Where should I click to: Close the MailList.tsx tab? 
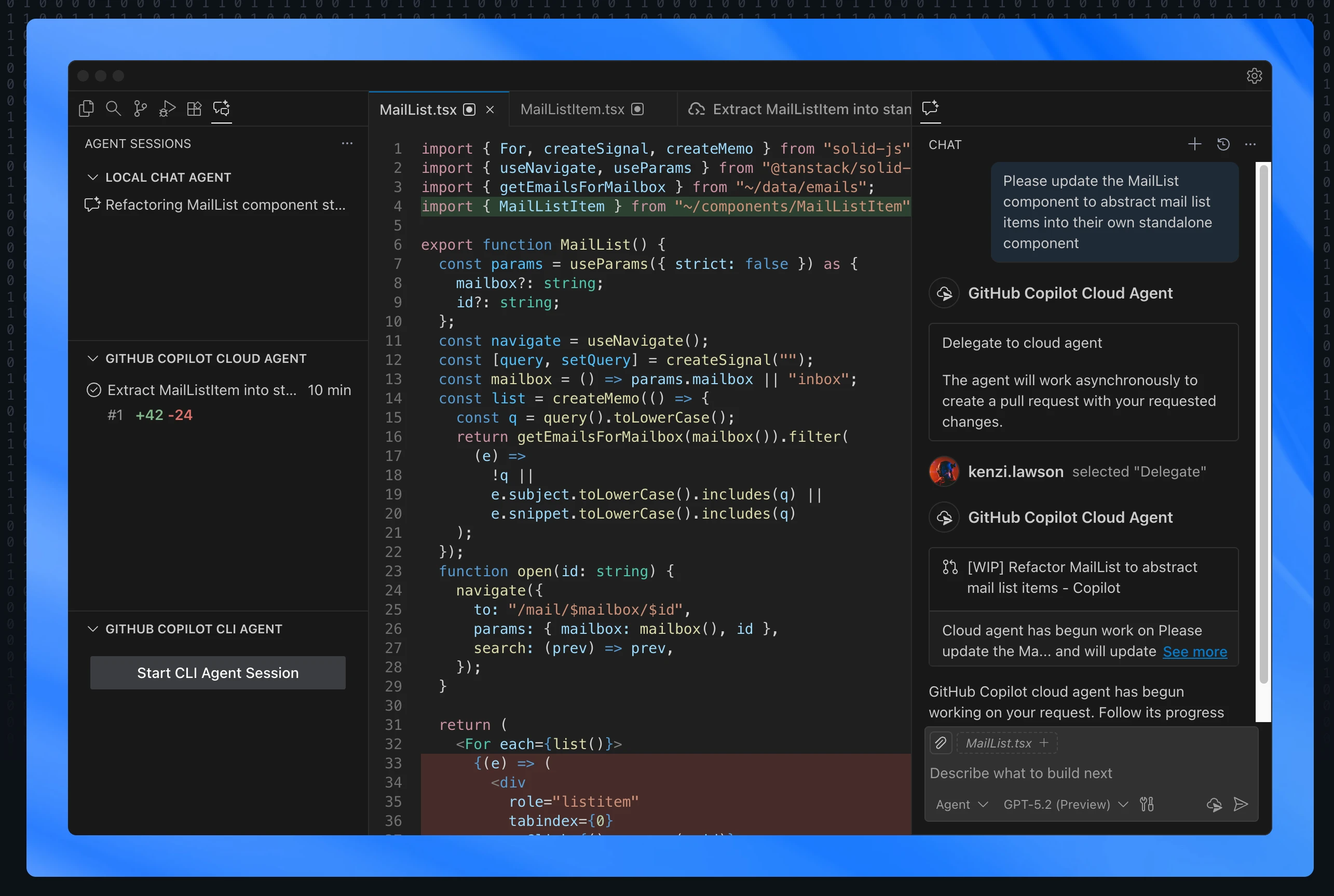tap(490, 110)
